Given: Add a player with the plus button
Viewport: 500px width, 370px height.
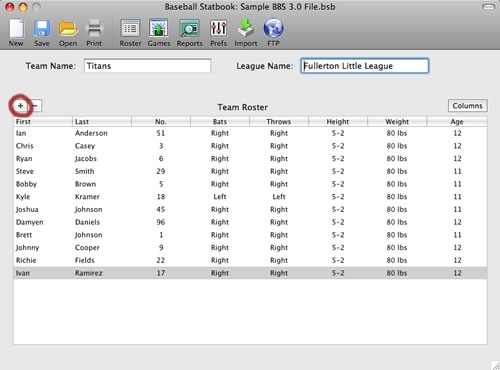Looking at the screenshot, I should pyautogui.click(x=20, y=106).
